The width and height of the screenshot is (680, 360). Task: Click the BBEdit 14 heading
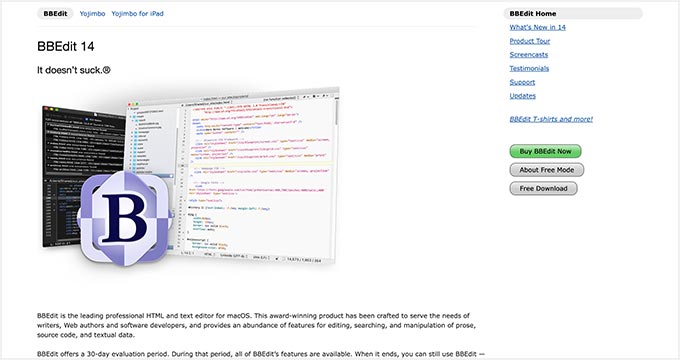(65, 46)
